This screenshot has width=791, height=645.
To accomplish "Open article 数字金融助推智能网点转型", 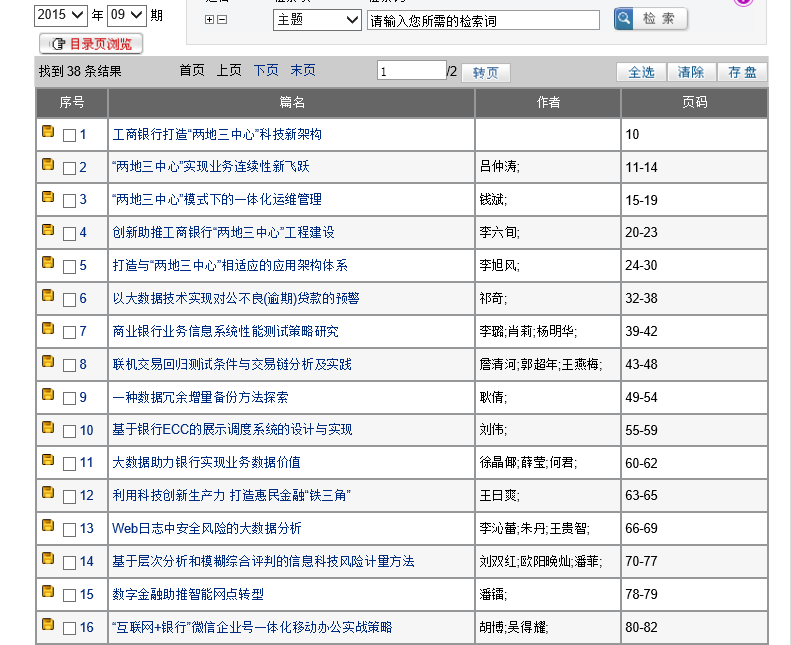I will click(x=188, y=594).
